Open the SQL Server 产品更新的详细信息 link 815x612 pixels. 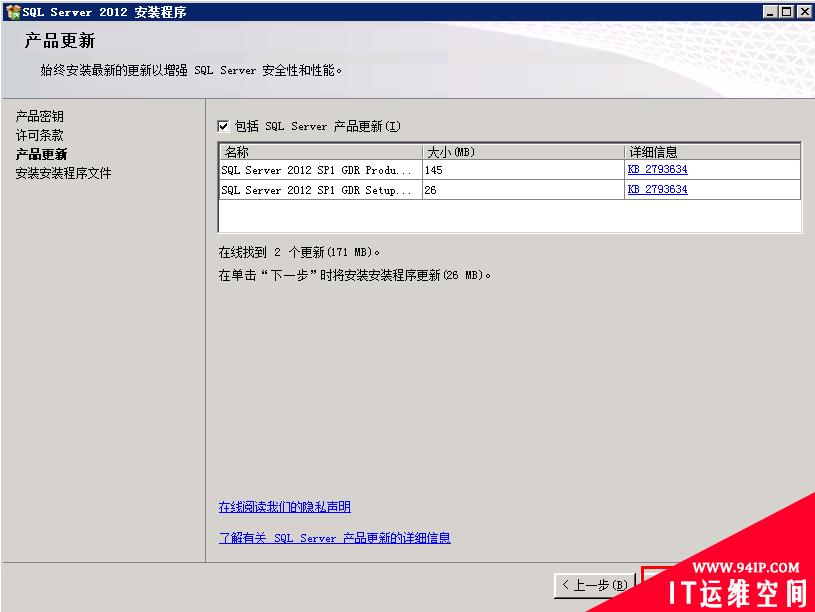pos(334,538)
